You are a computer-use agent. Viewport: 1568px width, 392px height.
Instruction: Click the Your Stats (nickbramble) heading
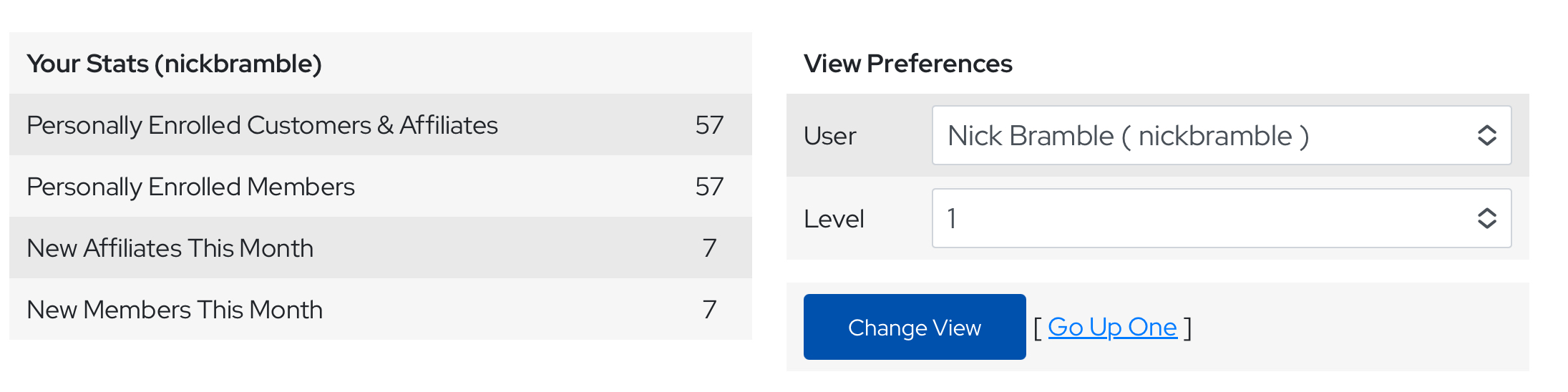[174, 64]
